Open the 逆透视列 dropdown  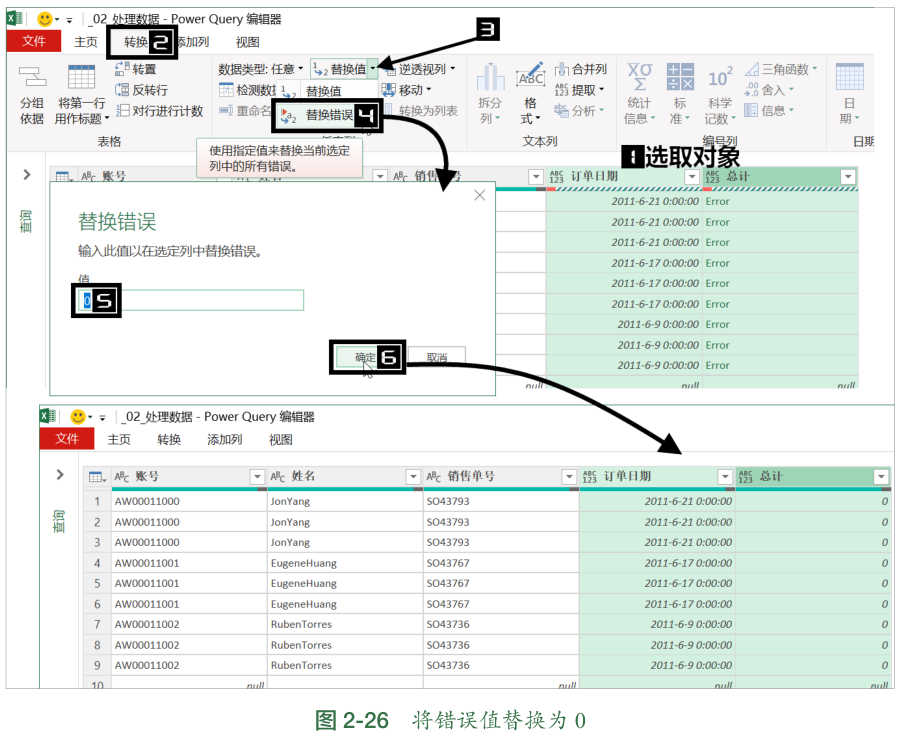pos(421,69)
